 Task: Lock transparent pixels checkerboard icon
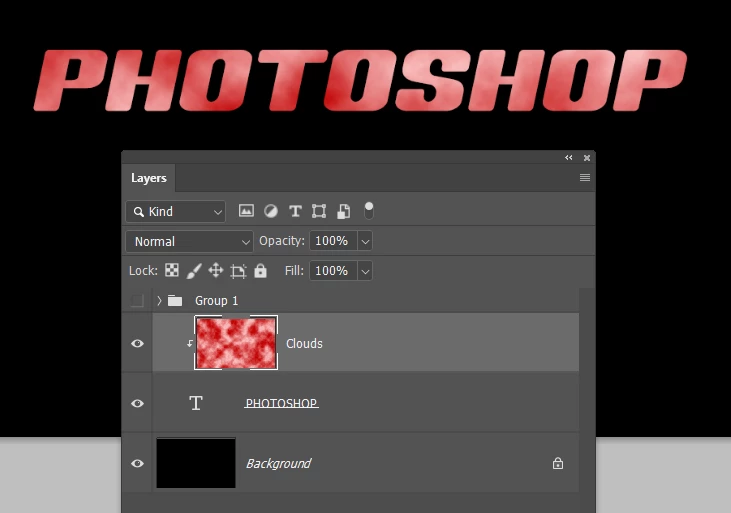tap(172, 270)
